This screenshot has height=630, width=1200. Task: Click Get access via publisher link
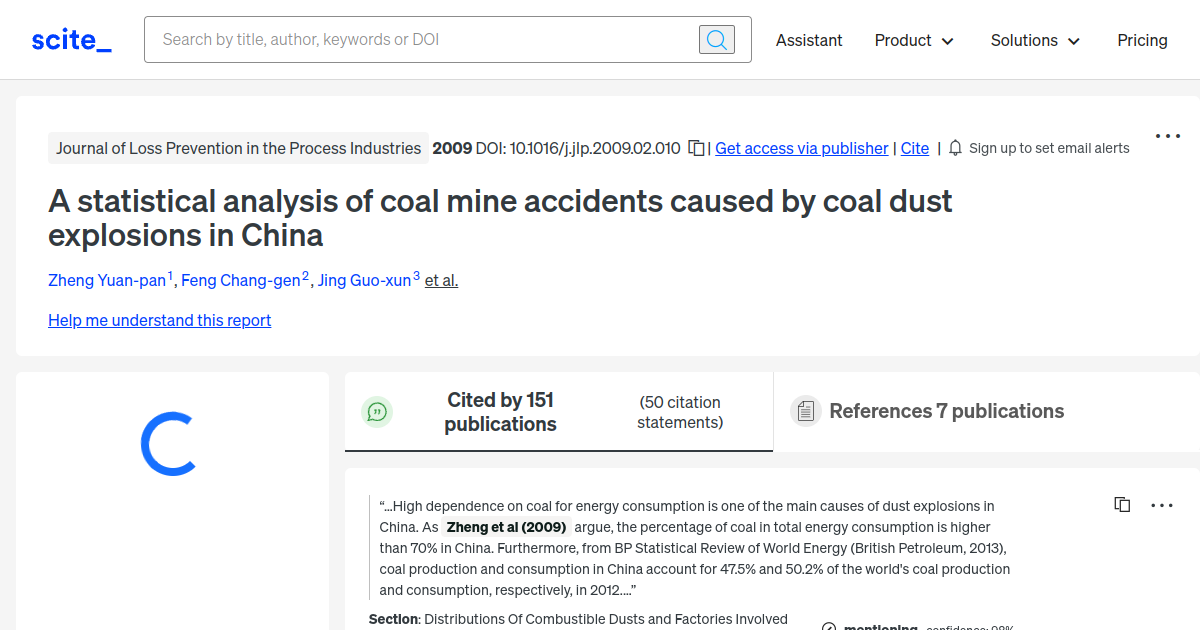tap(801, 148)
